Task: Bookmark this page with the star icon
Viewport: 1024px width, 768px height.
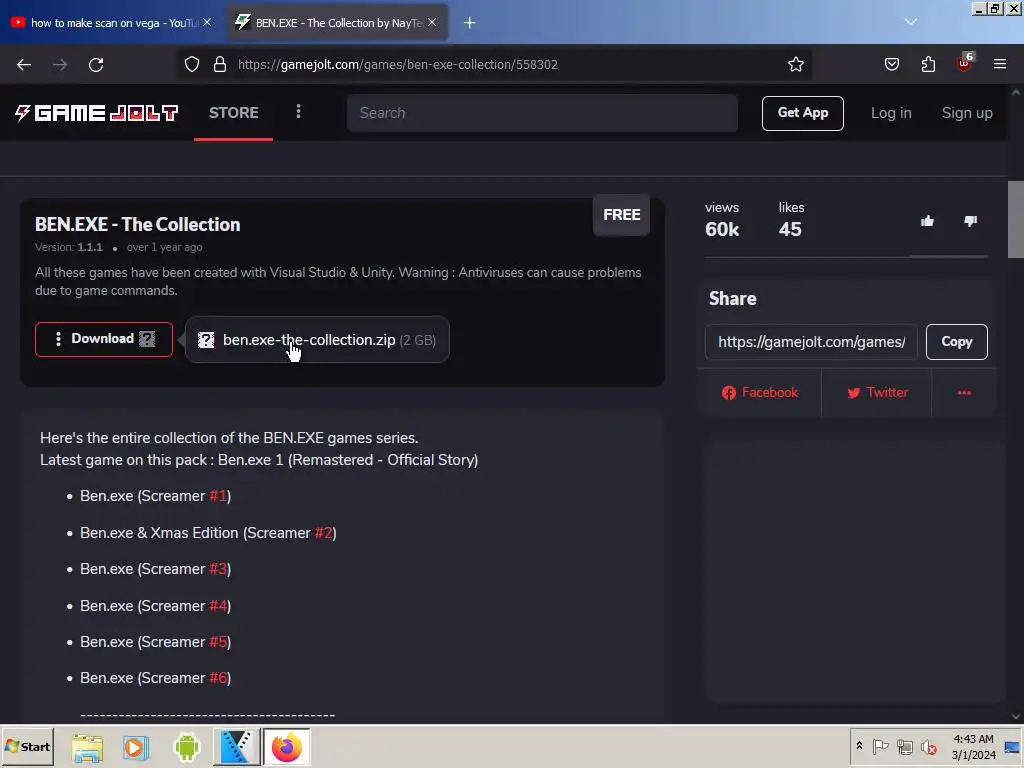Action: 795,65
